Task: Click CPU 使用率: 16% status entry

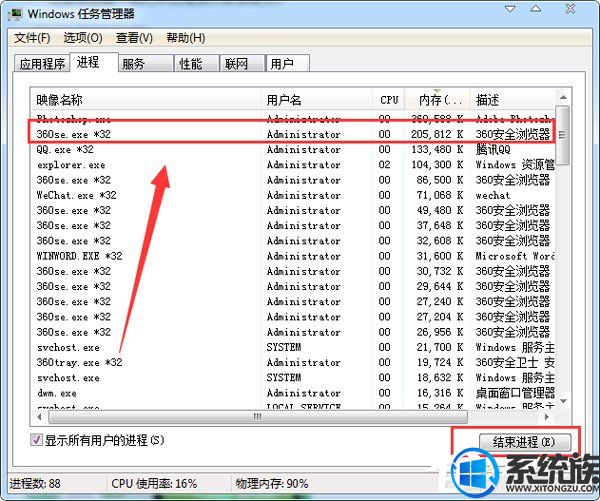Action: [154, 484]
